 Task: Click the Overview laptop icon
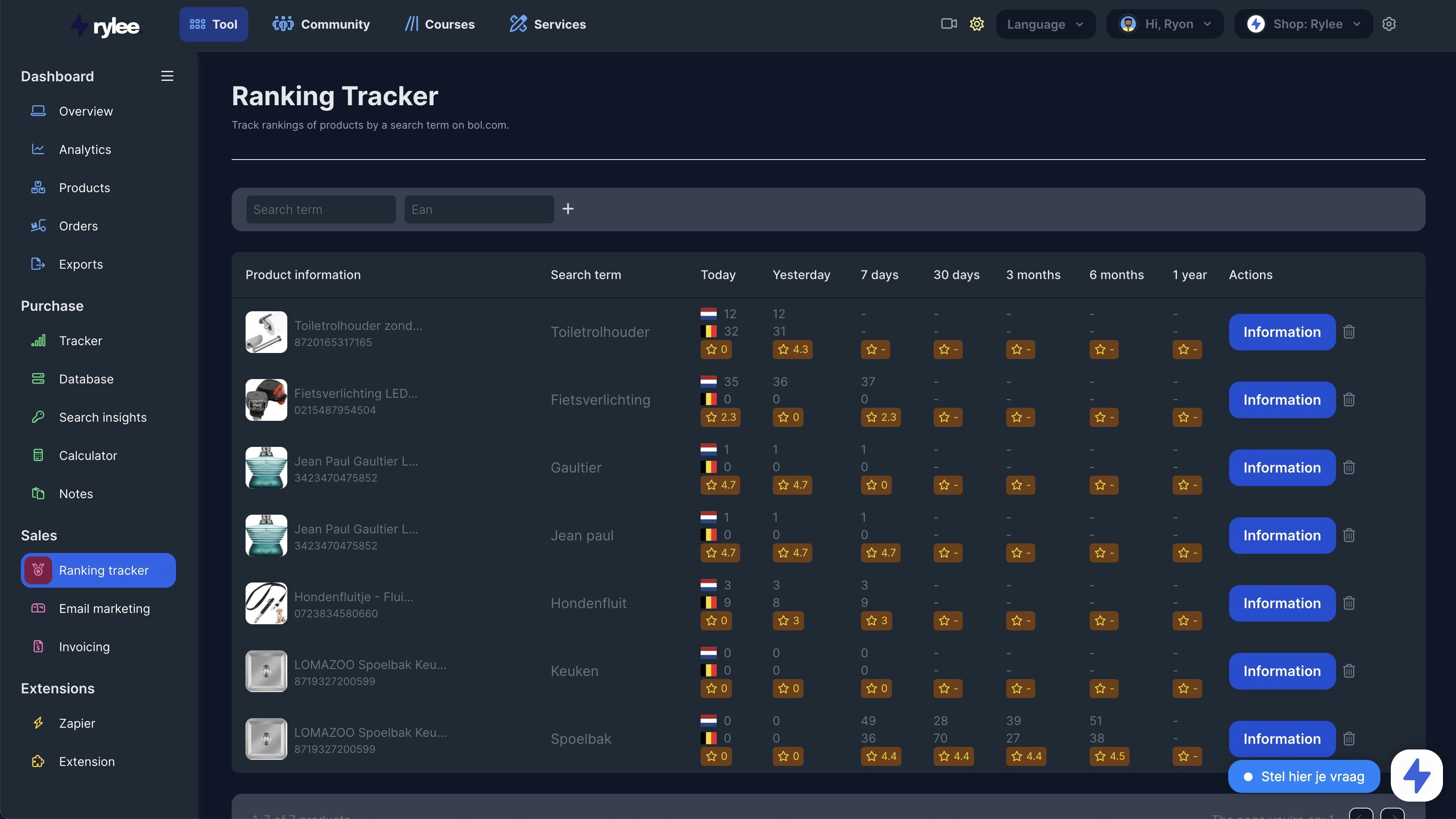(38, 111)
